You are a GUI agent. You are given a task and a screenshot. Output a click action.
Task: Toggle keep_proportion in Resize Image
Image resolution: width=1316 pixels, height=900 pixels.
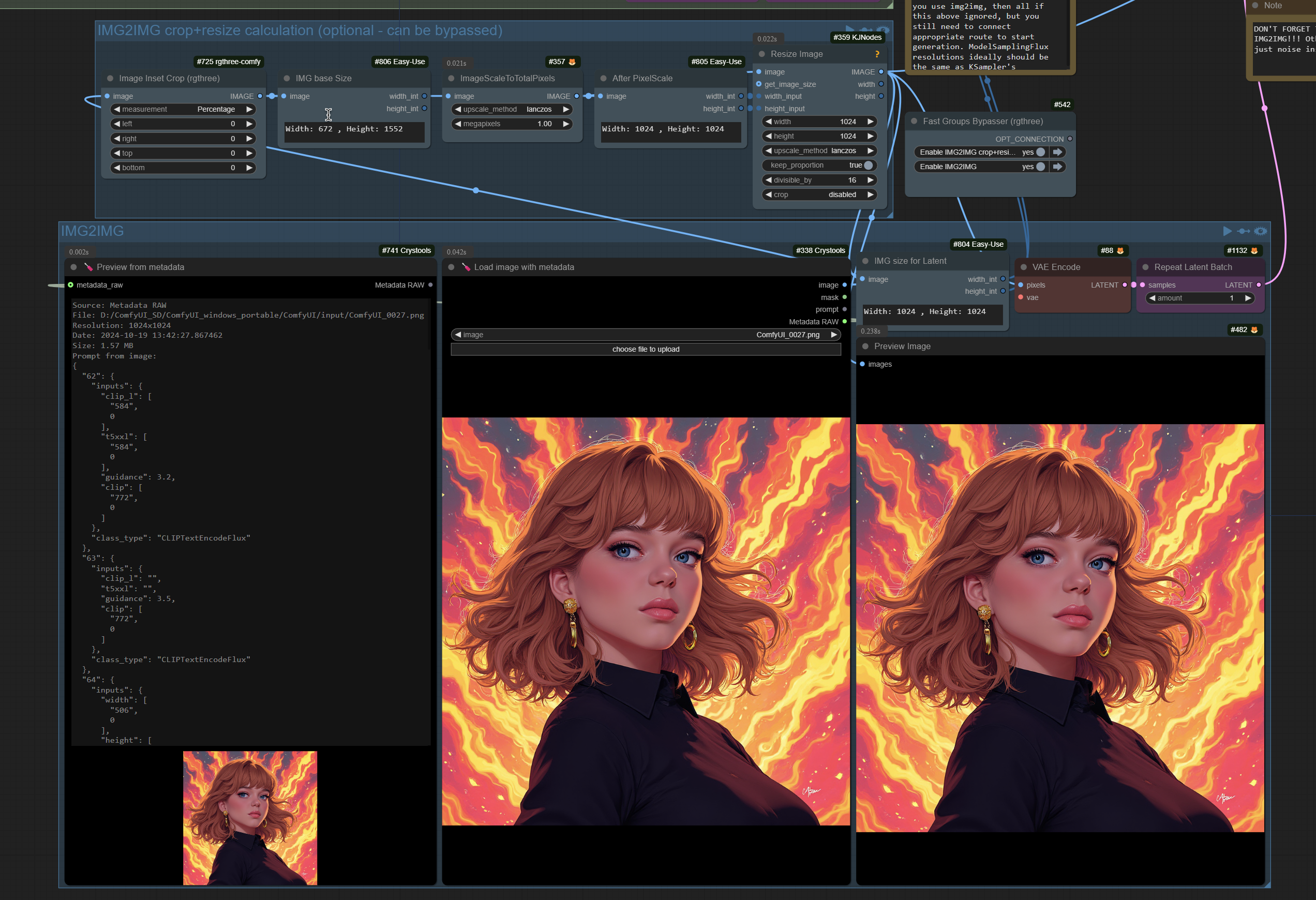coord(819,166)
